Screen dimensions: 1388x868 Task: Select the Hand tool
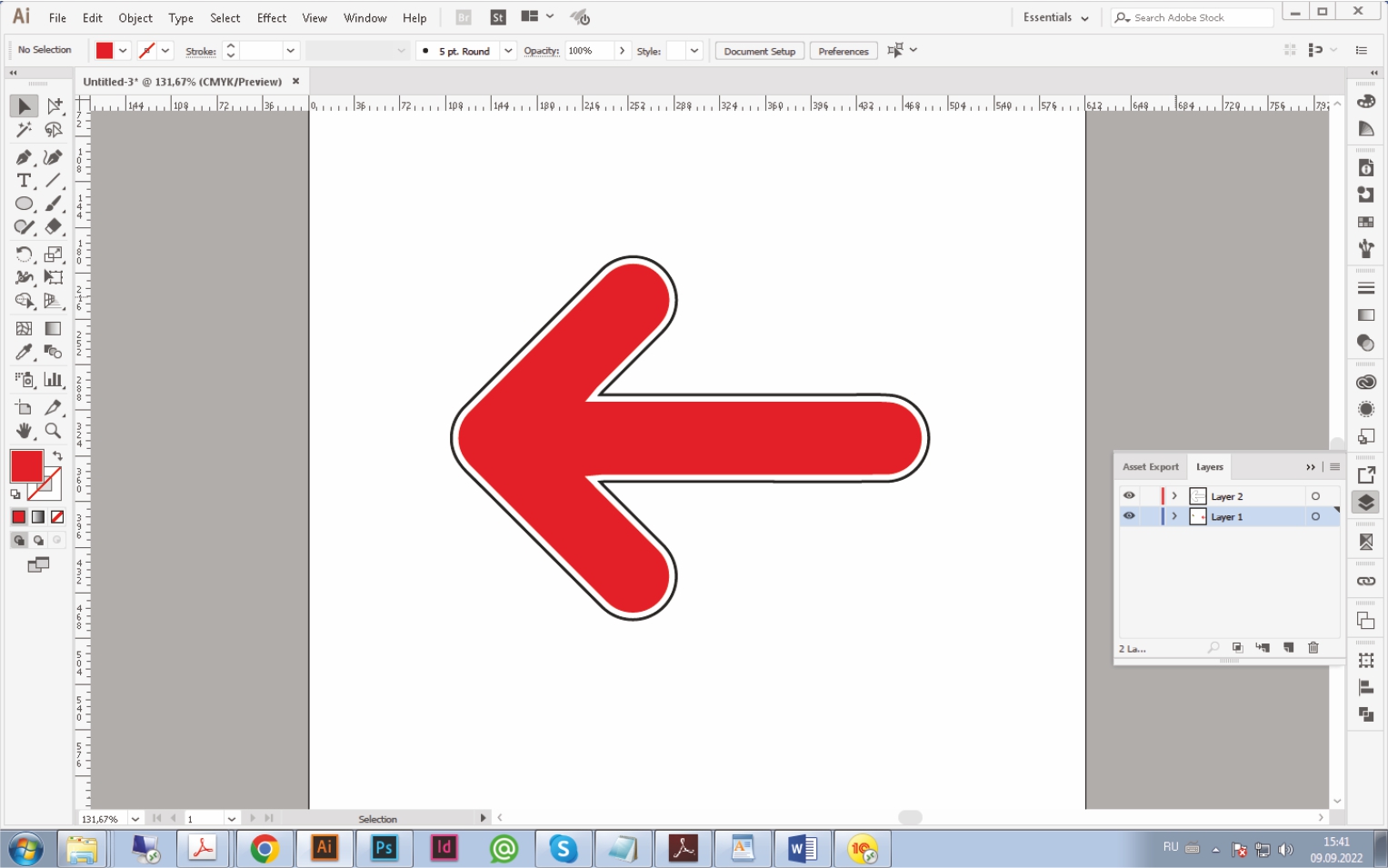(x=24, y=431)
